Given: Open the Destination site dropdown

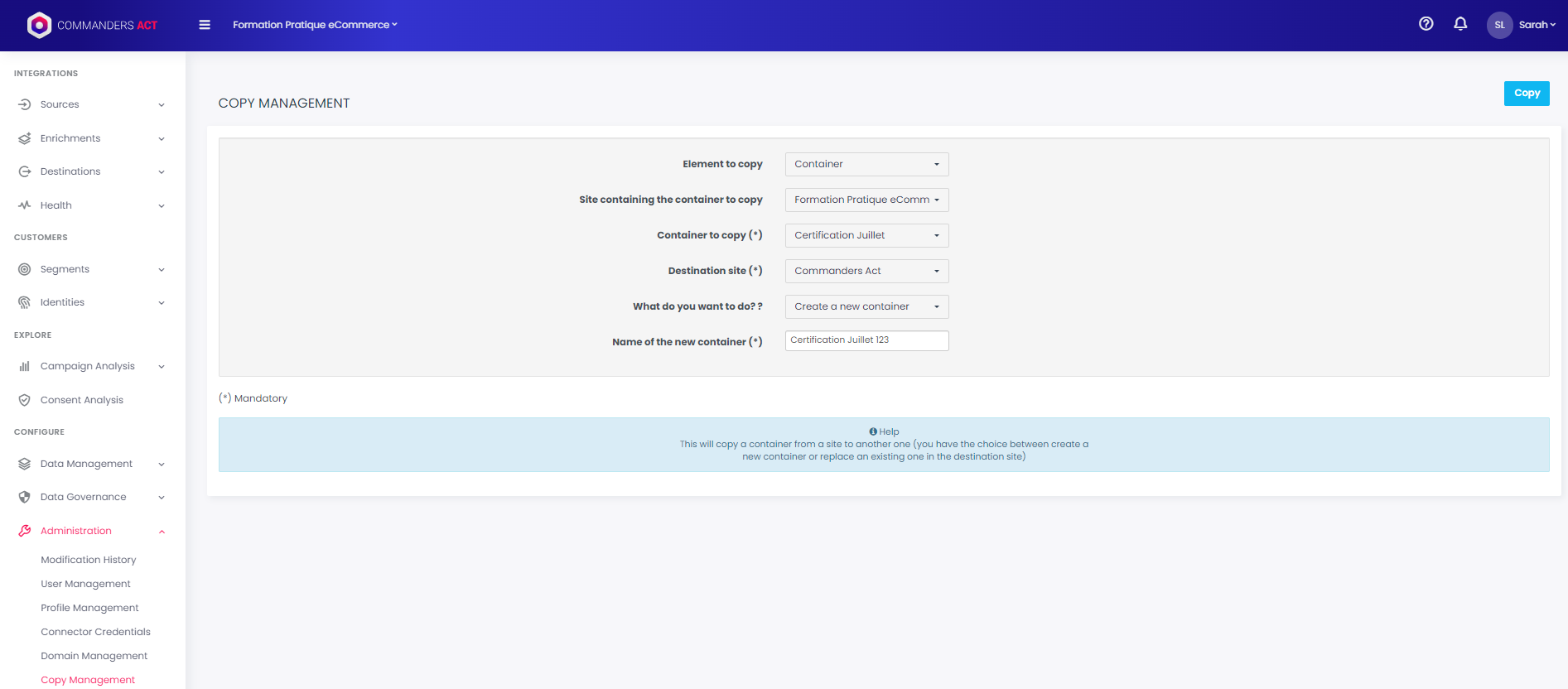Looking at the screenshot, I should click(x=866, y=271).
